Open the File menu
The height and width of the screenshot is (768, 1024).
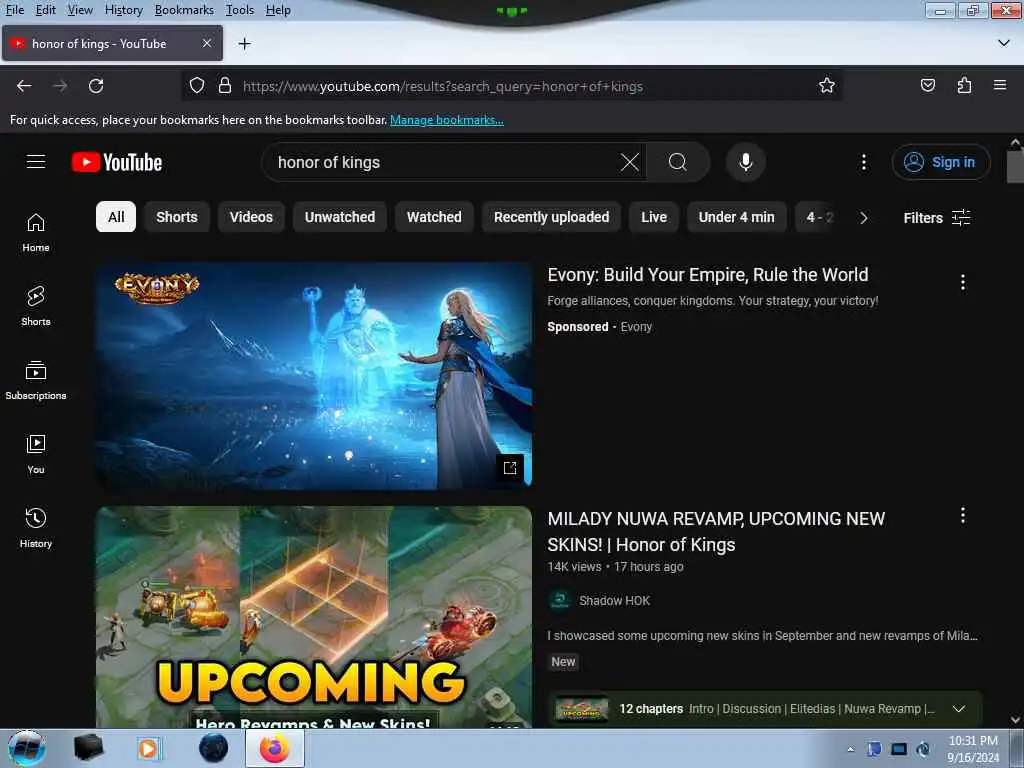(14, 10)
